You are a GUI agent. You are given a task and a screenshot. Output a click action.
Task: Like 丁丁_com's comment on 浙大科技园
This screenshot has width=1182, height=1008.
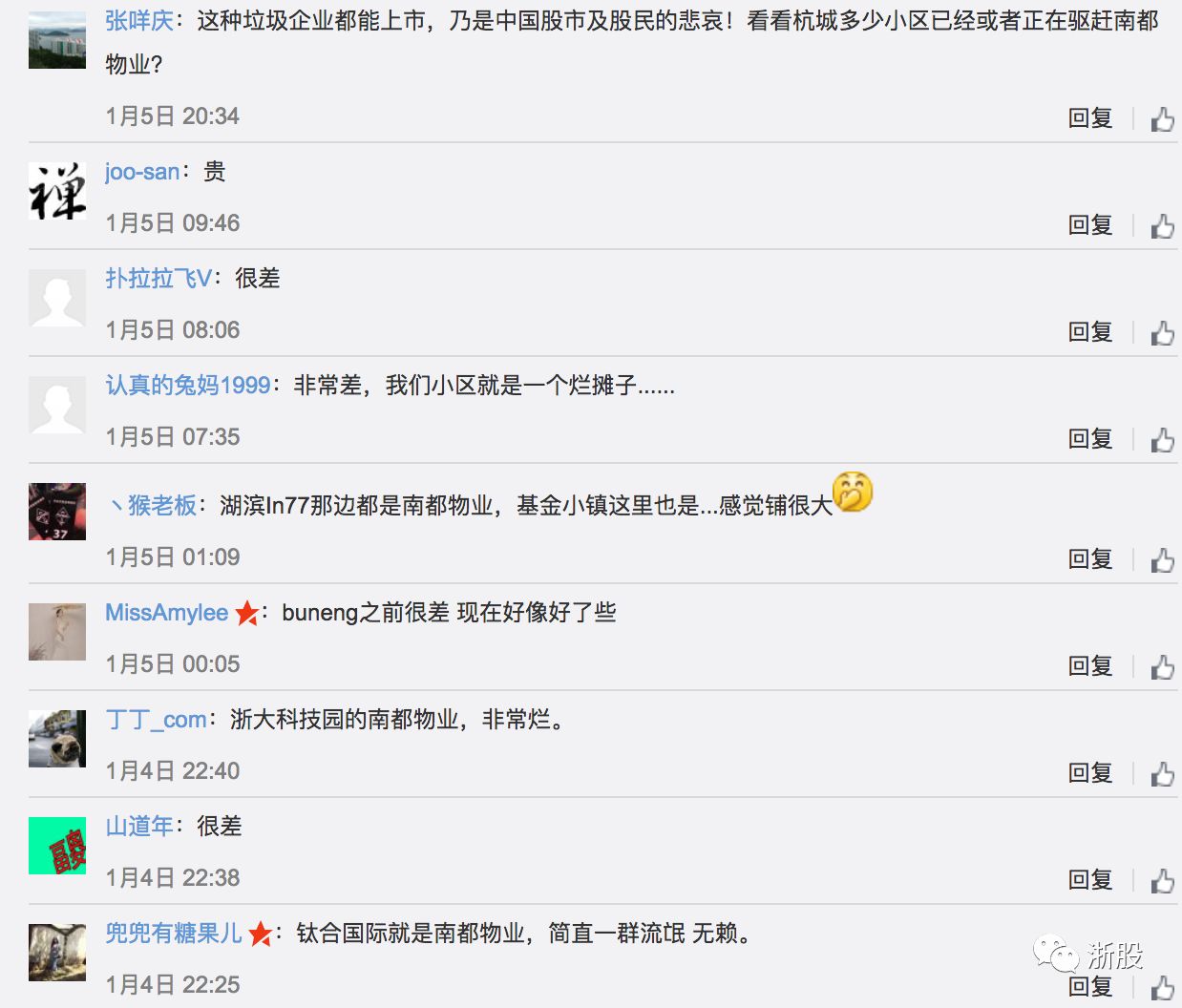coord(1162,774)
